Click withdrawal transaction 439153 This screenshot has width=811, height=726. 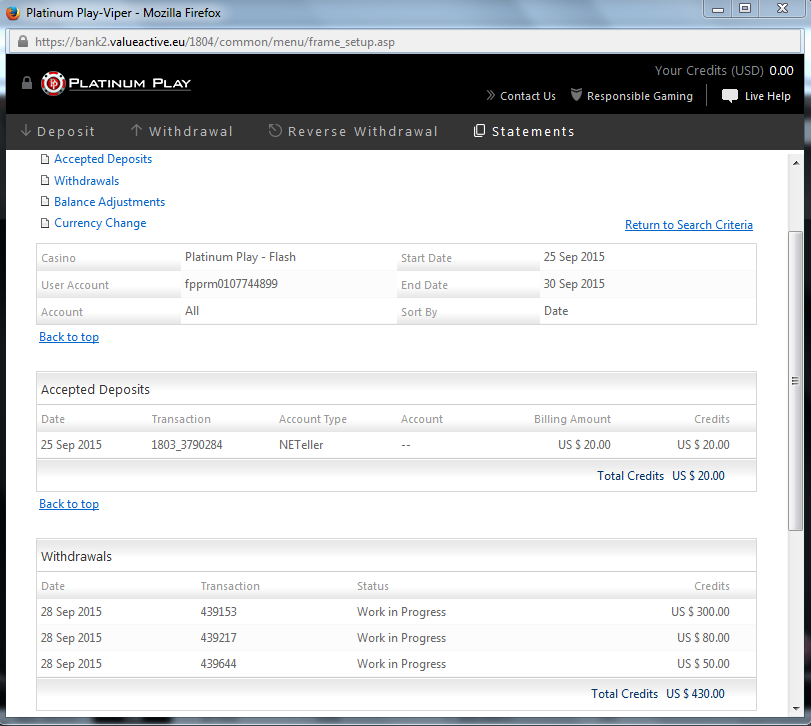tap(218, 612)
